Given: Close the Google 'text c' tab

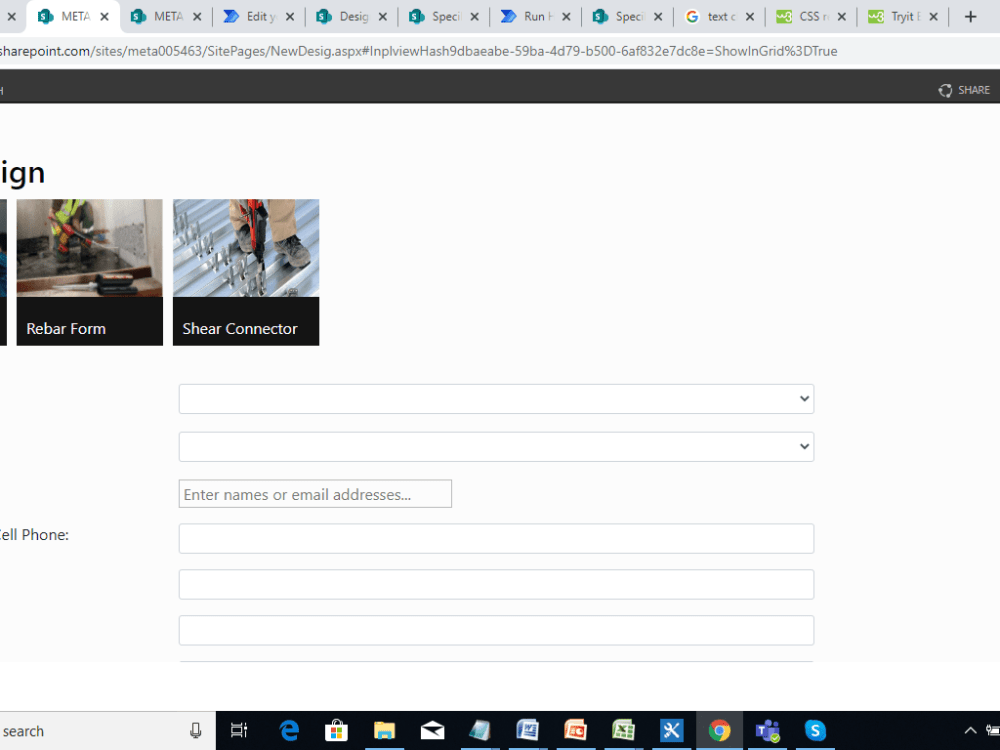Looking at the screenshot, I should [x=750, y=17].
